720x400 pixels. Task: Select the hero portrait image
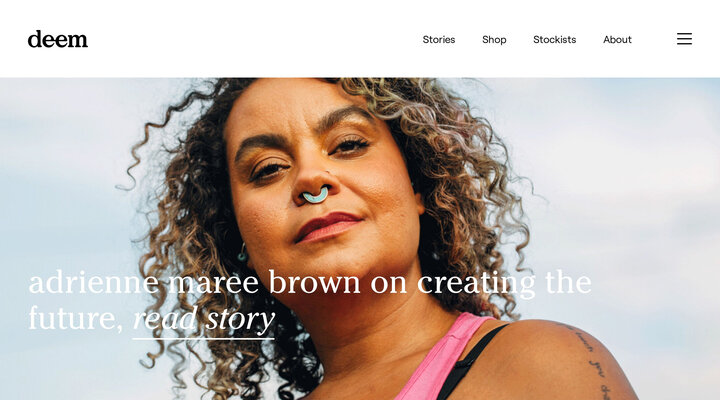[360, 239]
